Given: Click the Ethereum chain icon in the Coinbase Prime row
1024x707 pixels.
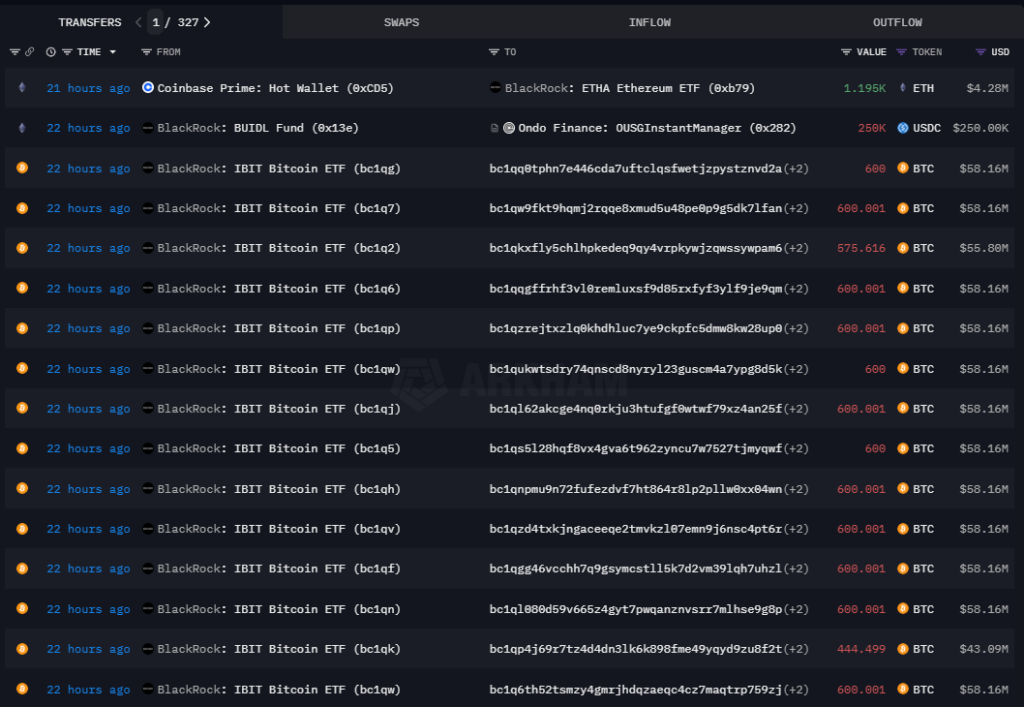Looking at the screenshot, I should 22,87.
